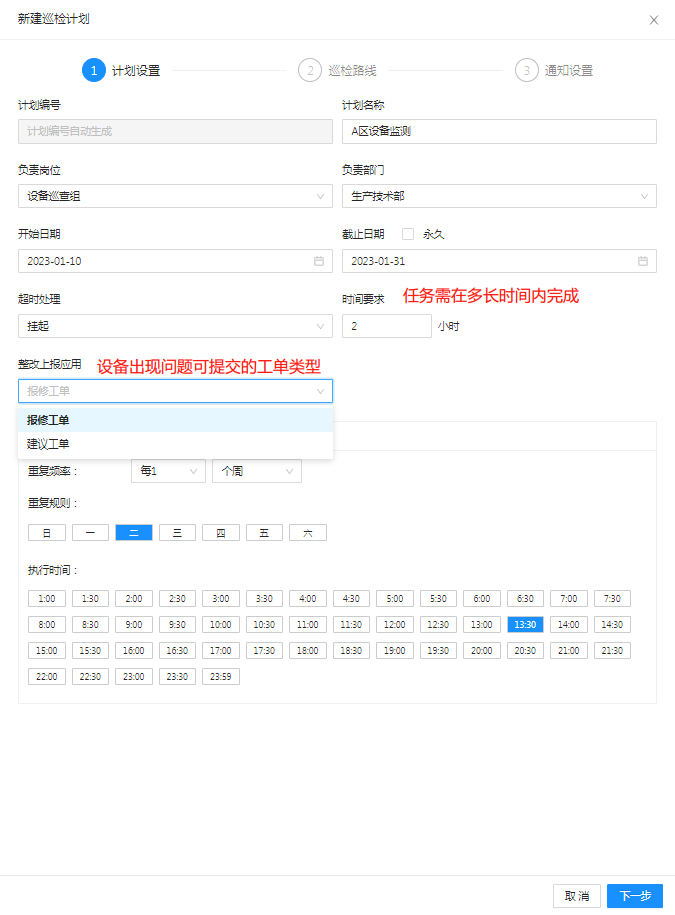Click step 1 计划设置 circle icon
This screenshot has height=915, width=675.
(x=93, y=70)
